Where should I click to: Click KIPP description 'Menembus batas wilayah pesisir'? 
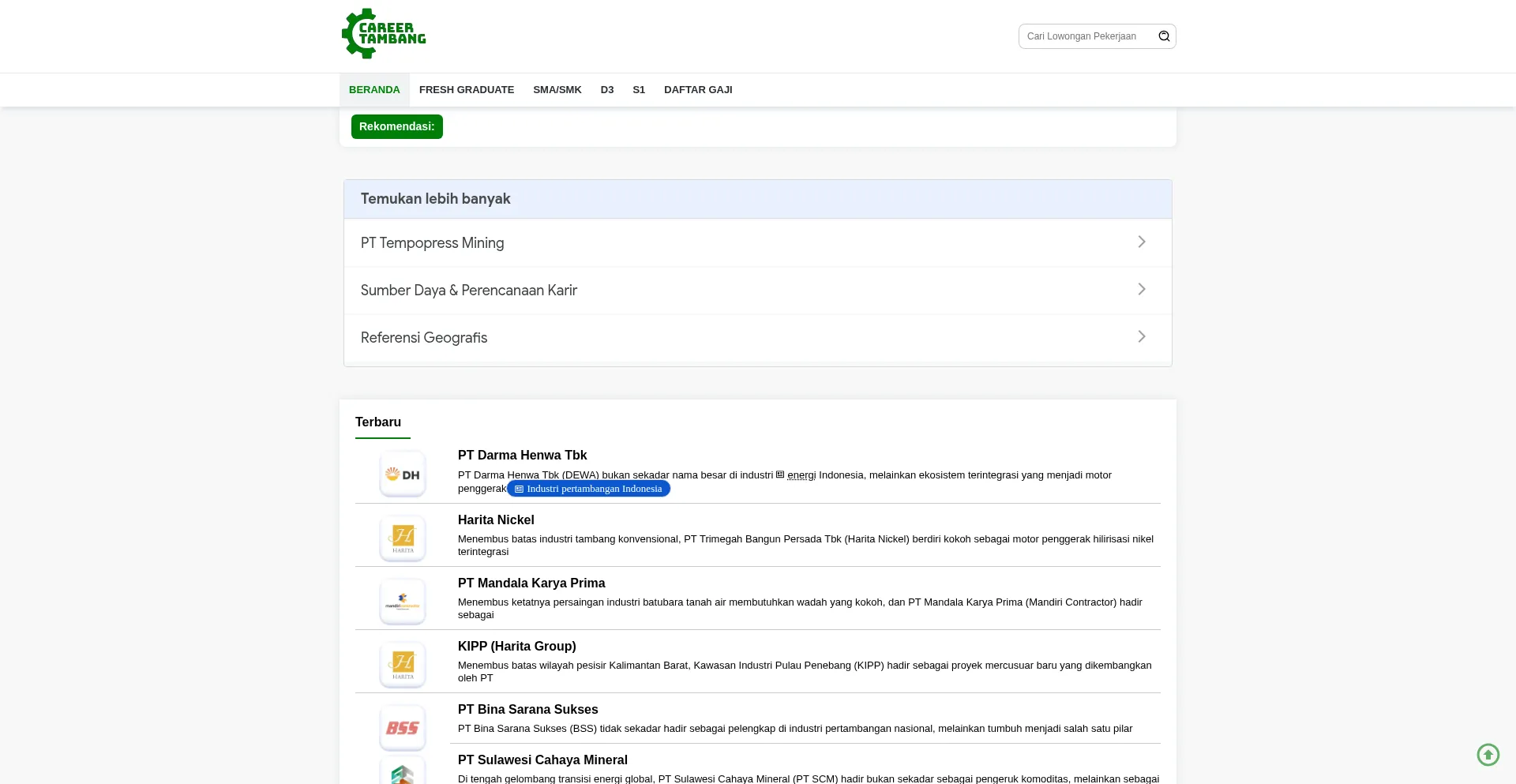pyautogui.click(x=805, y=672)
